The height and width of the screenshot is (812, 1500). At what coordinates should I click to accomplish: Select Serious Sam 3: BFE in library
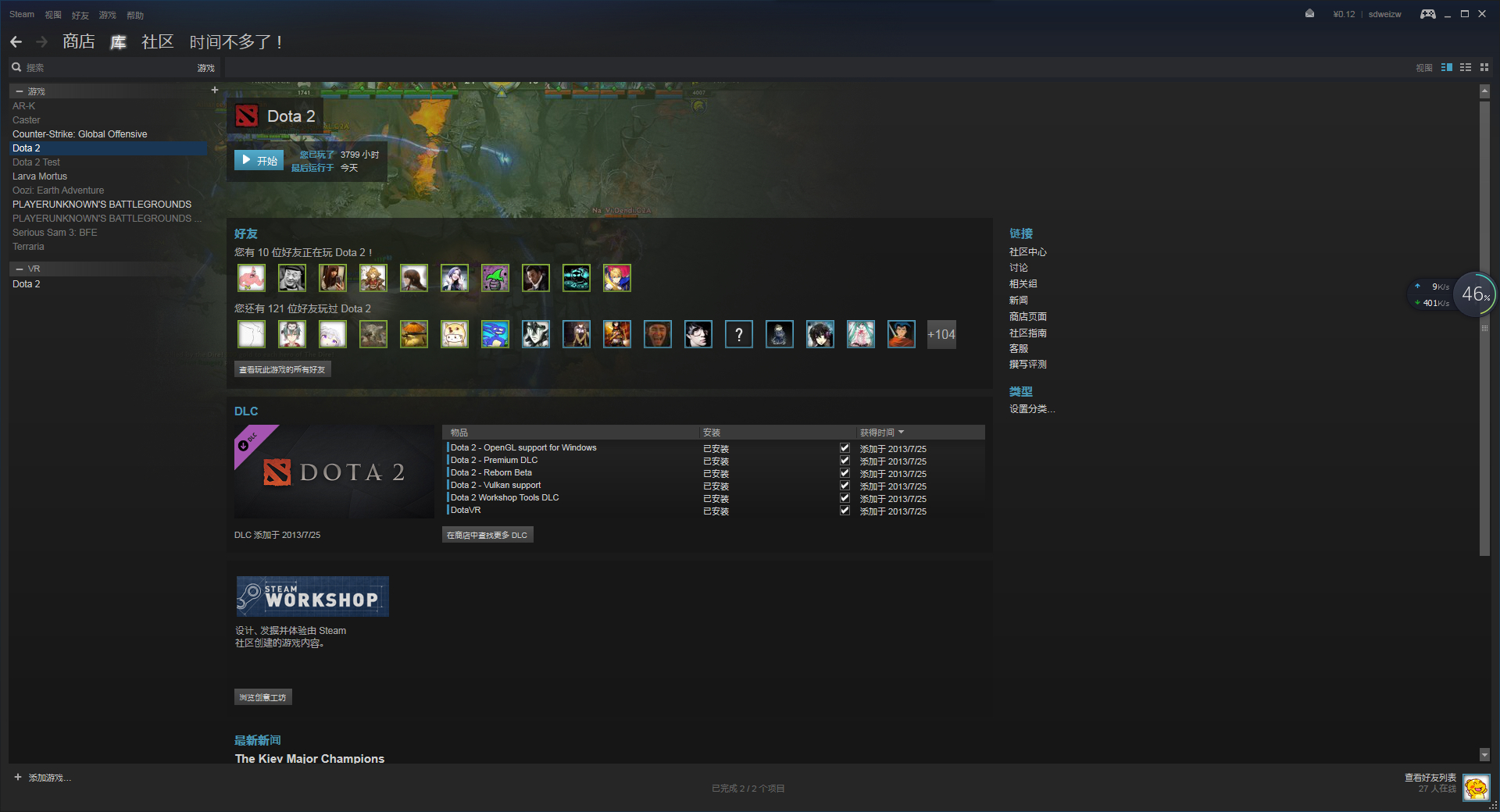pos(55,233)
